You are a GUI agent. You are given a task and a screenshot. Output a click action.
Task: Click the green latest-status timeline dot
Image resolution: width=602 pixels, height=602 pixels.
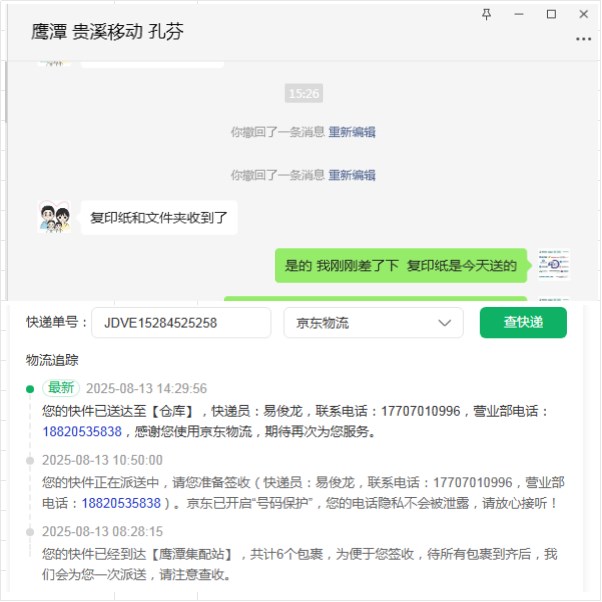pyautogui.click(x=30, y=389)
